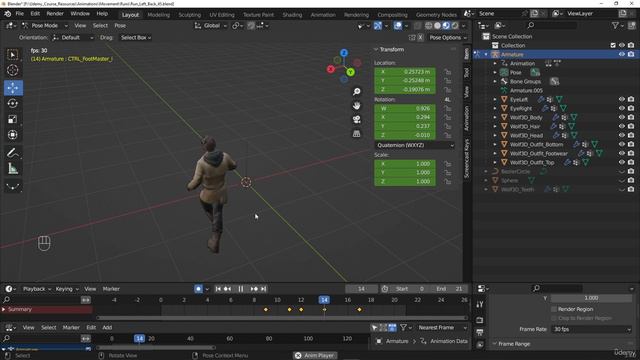Click the current frame 14 field

361,289
